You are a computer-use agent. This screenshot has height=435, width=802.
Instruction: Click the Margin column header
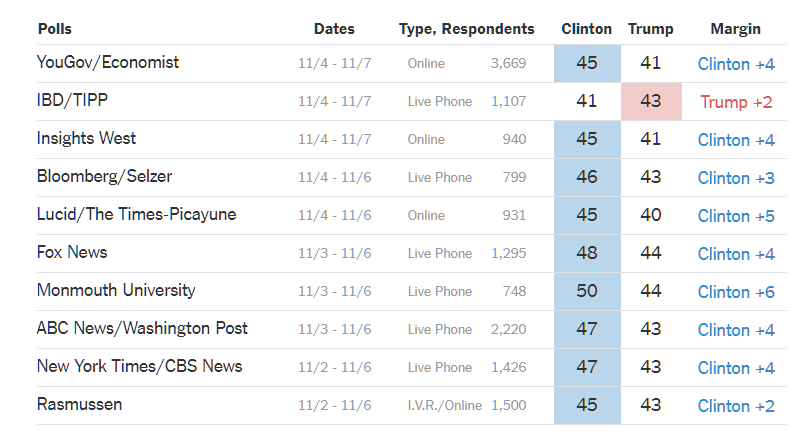tap(736, 29)
